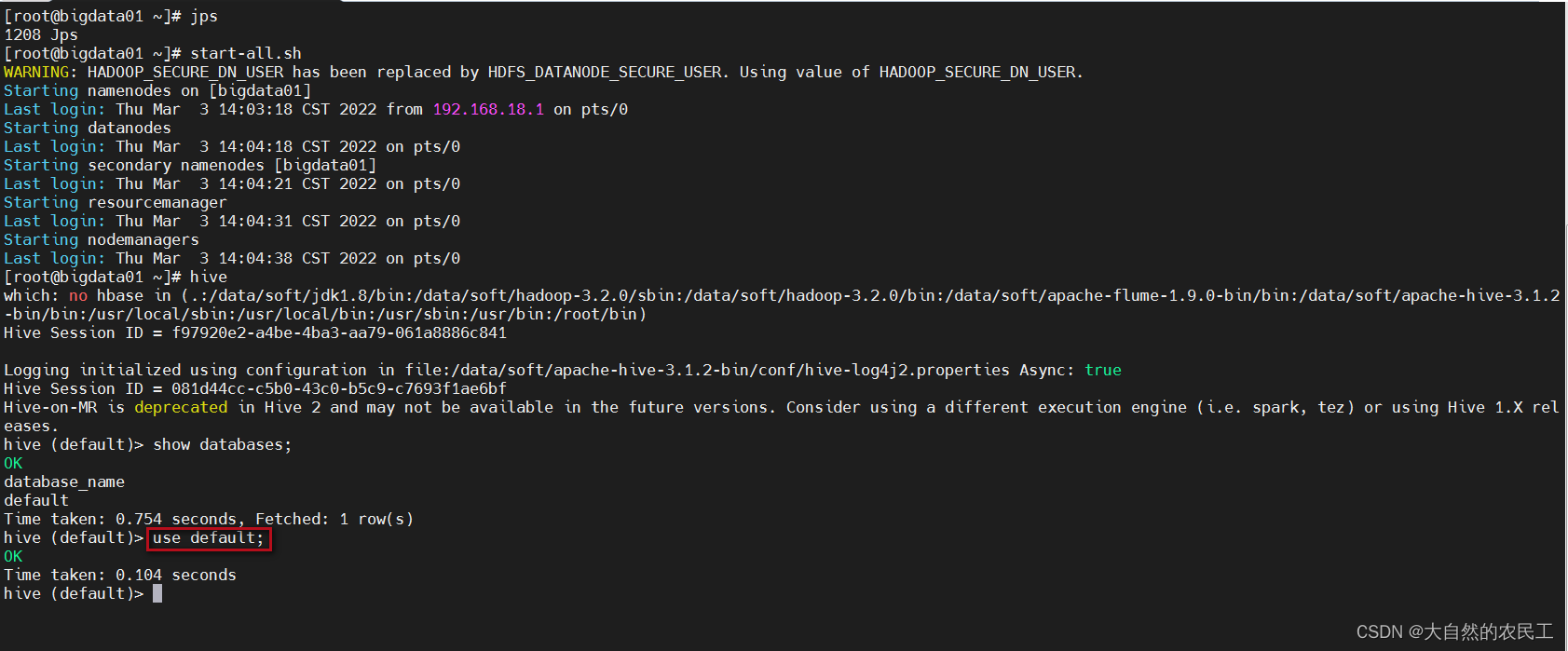
Task: Click the yellow "deprecated" word
Action: pyautogui.click(x=181, y=407)
